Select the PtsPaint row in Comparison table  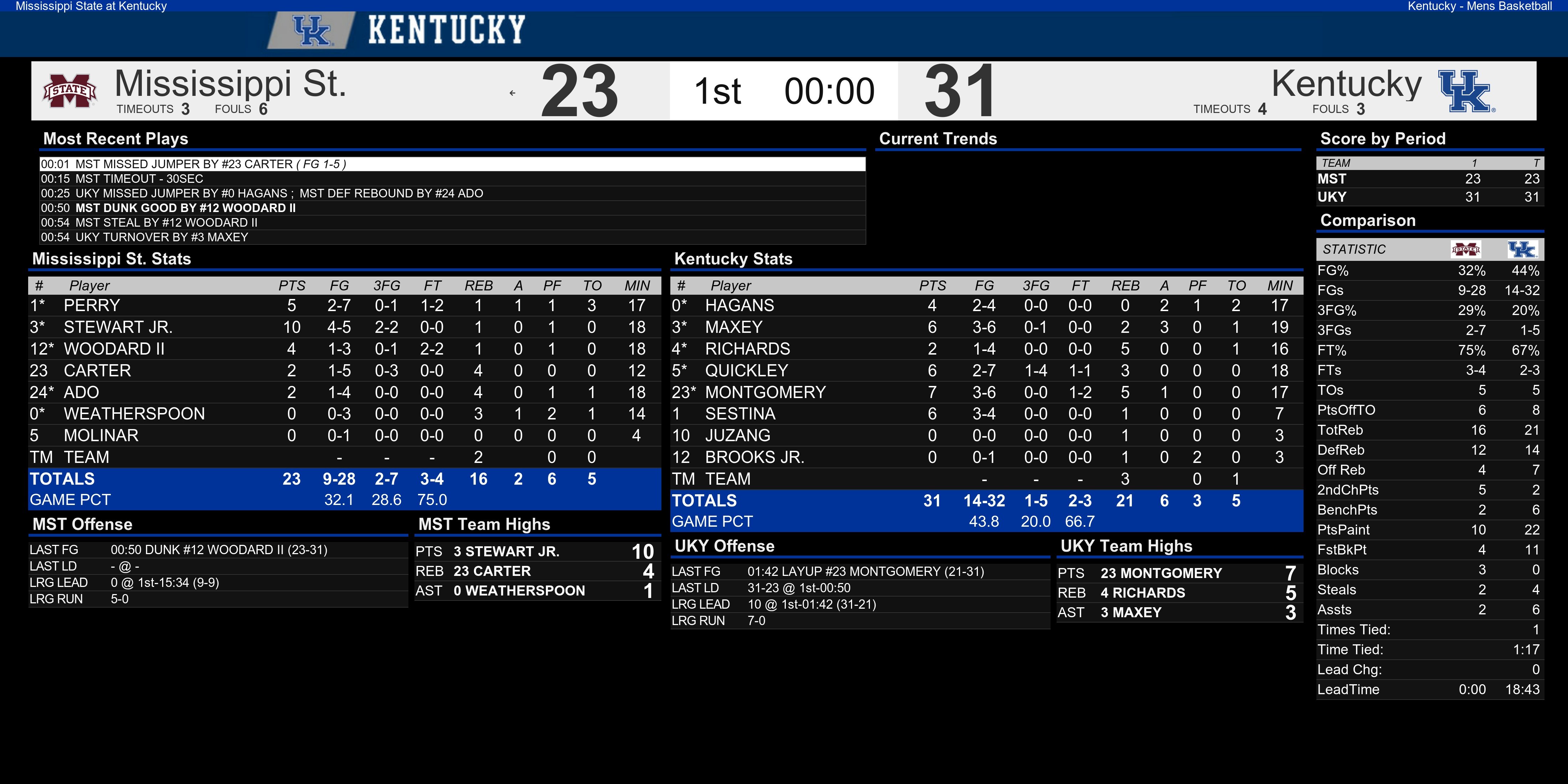pos(1430,530)
